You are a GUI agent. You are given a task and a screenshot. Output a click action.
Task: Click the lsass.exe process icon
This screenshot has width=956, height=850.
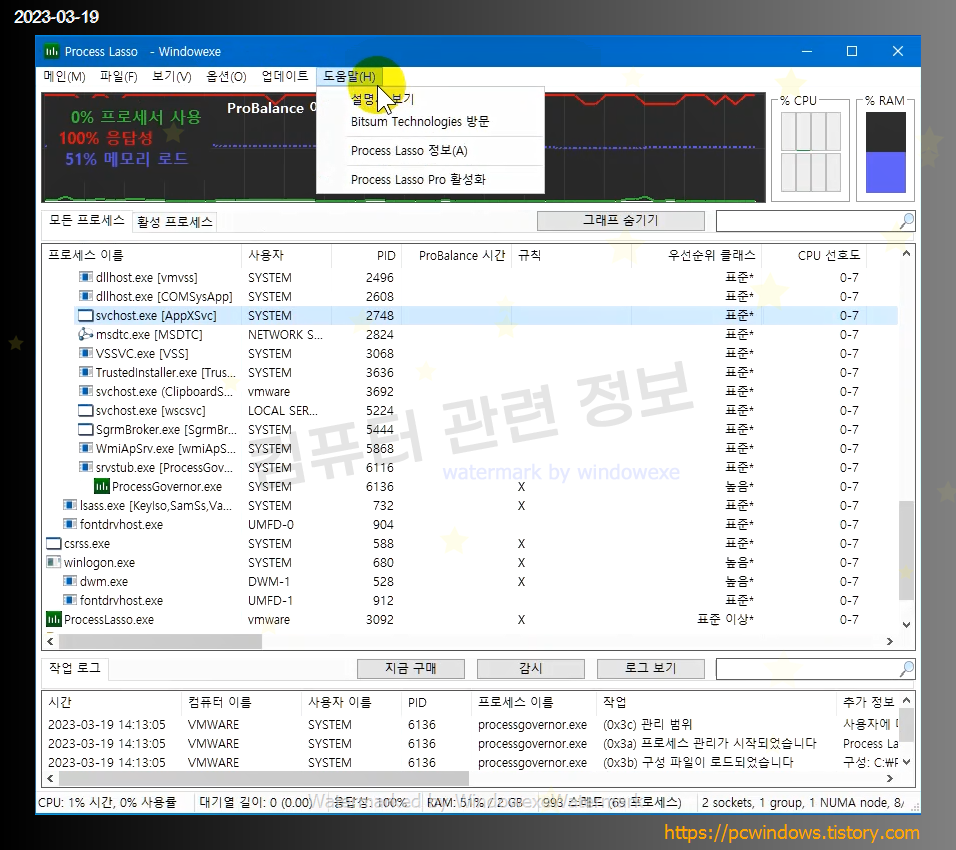tap(70, 505)
